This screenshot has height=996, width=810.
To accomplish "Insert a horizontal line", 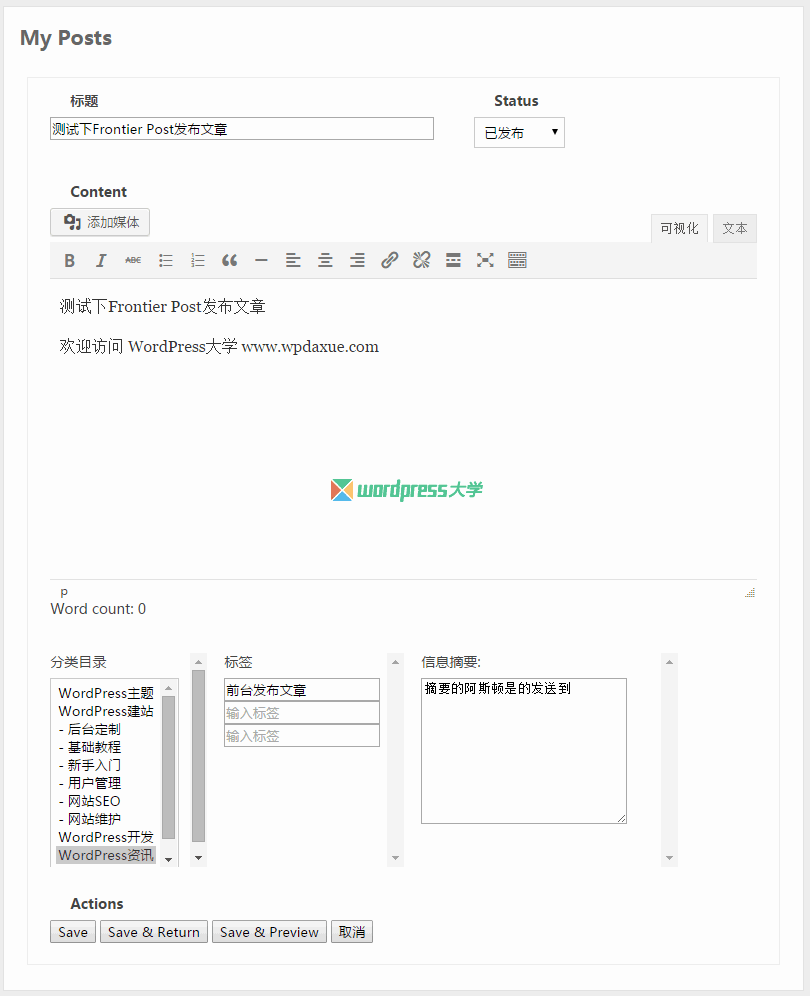I will click(261, 260).
